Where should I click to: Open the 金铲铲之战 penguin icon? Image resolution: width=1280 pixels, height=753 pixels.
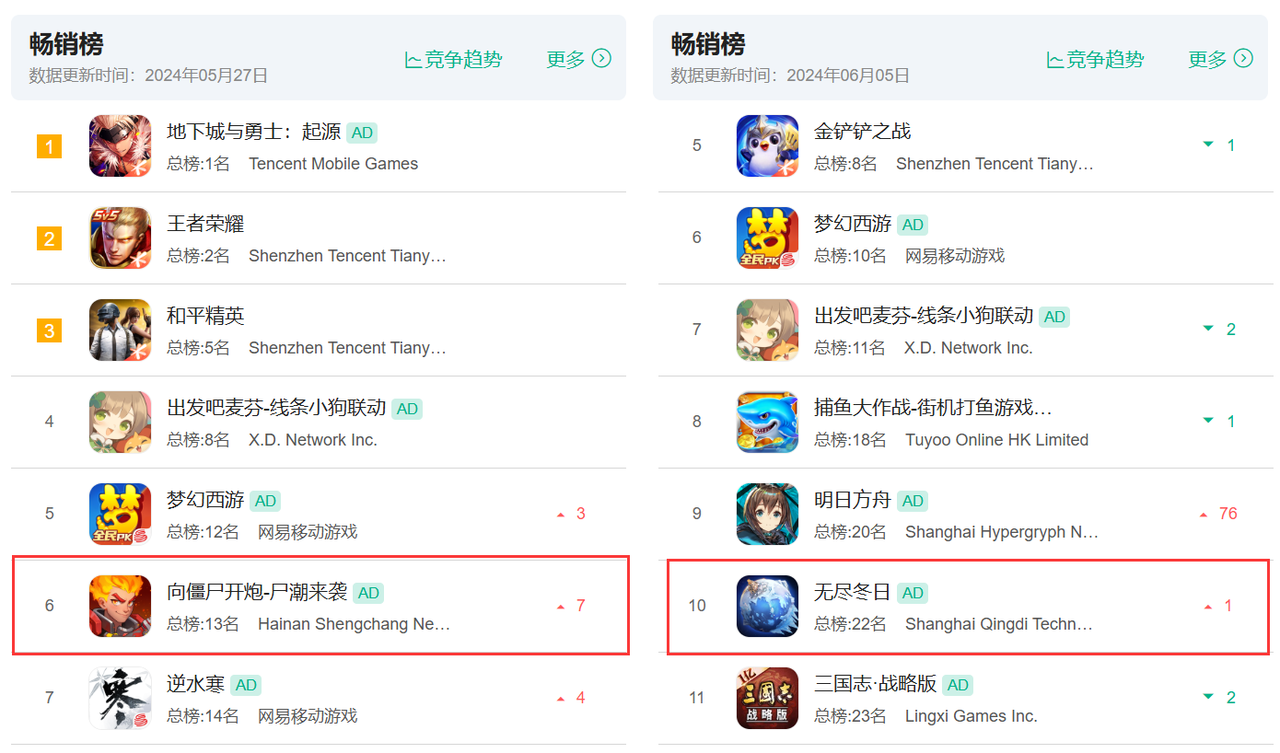tap(768, 146)
